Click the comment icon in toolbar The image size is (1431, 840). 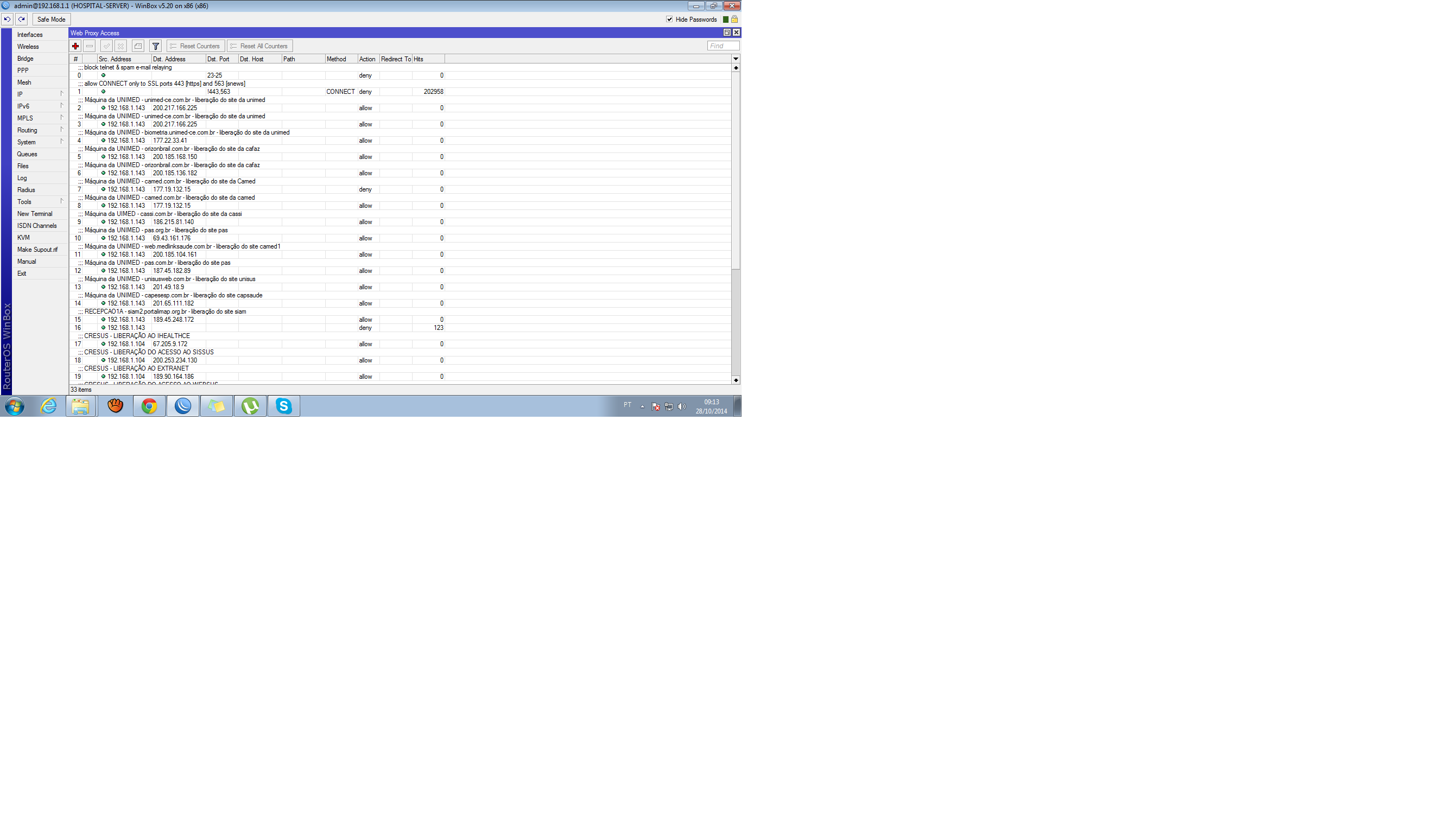(x=138, y=46)
